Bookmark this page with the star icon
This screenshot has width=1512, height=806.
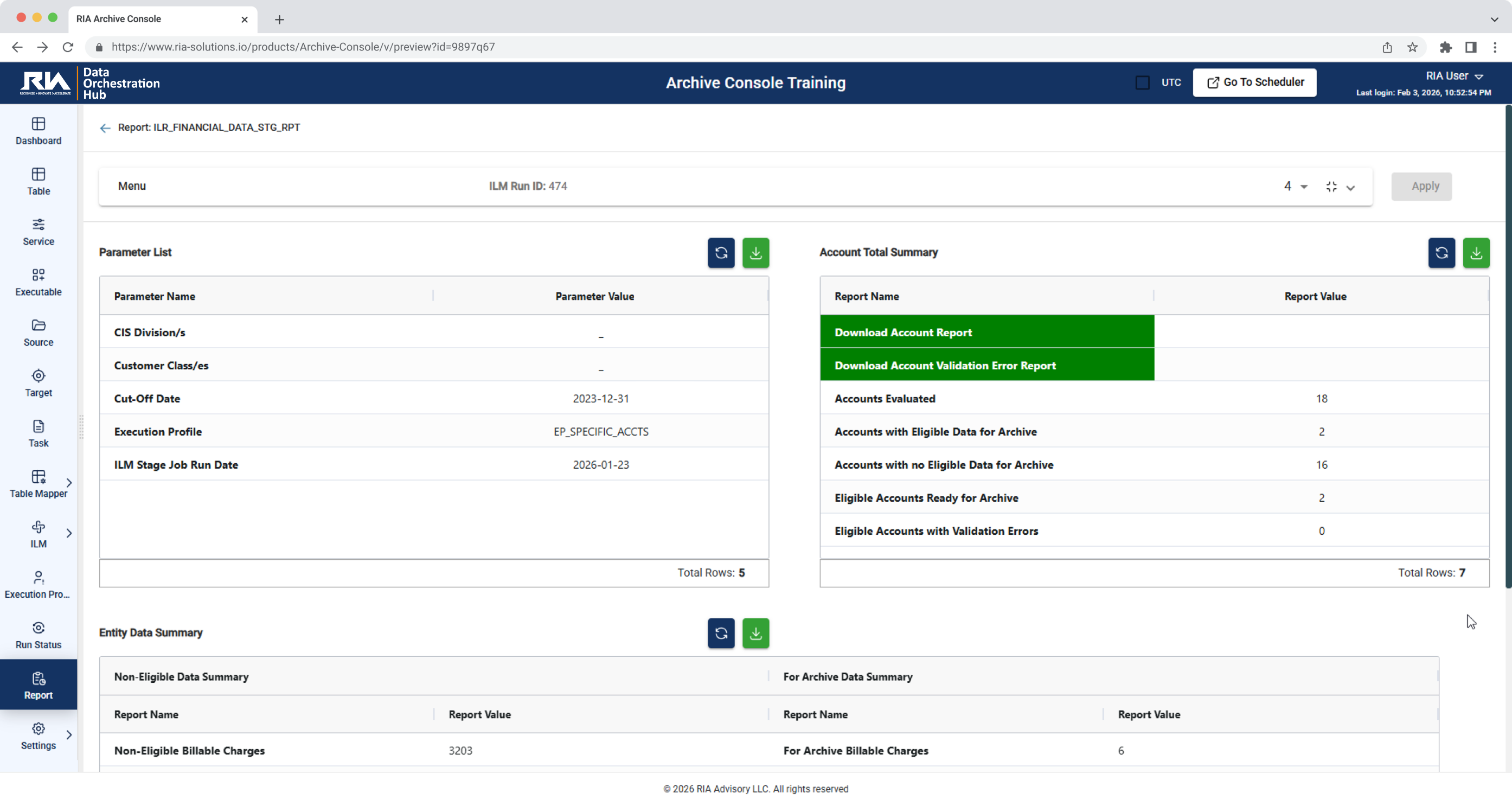pos(1412,47)
